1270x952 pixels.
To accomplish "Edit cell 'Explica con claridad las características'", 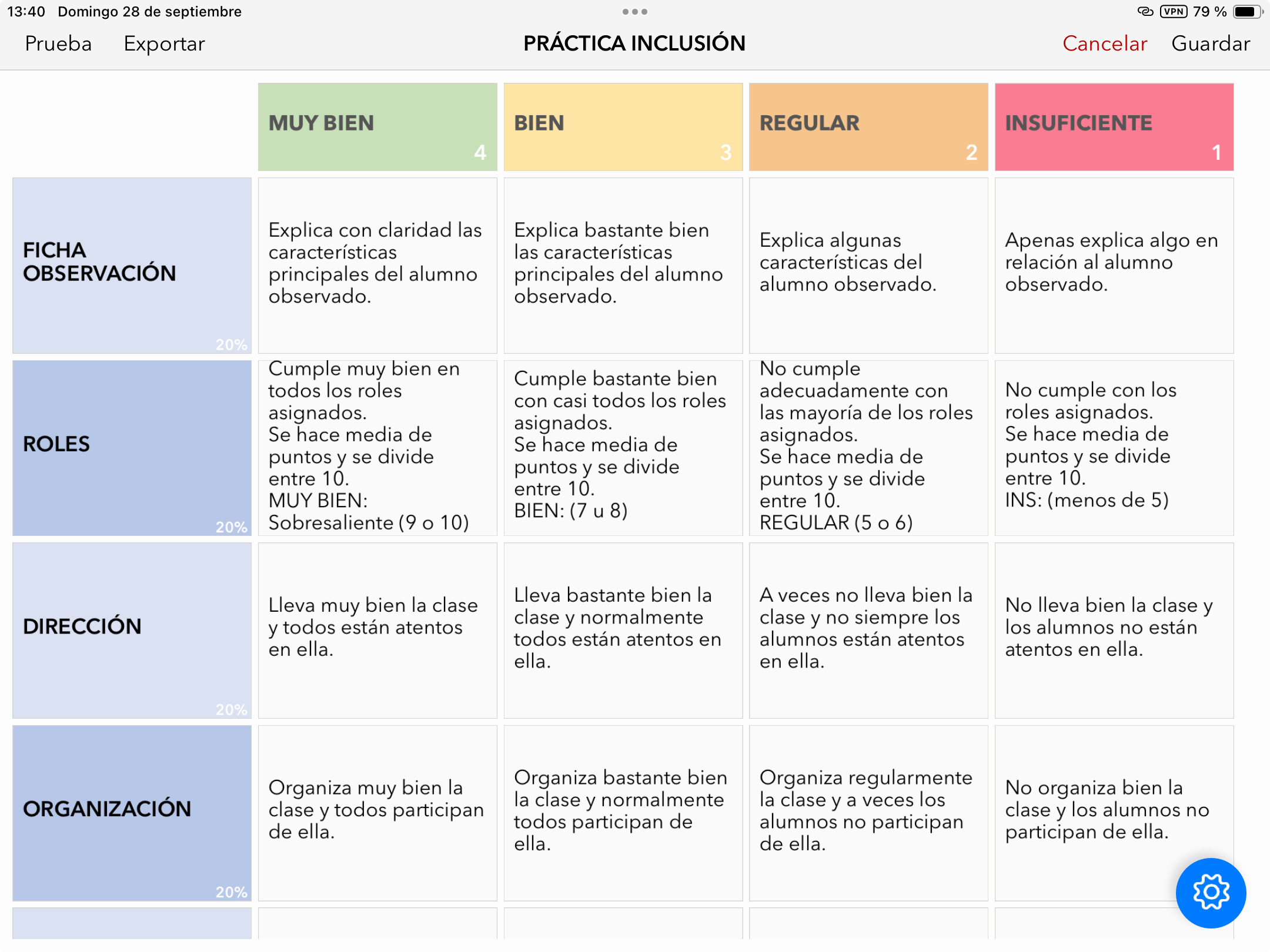I will click(377, 266).
